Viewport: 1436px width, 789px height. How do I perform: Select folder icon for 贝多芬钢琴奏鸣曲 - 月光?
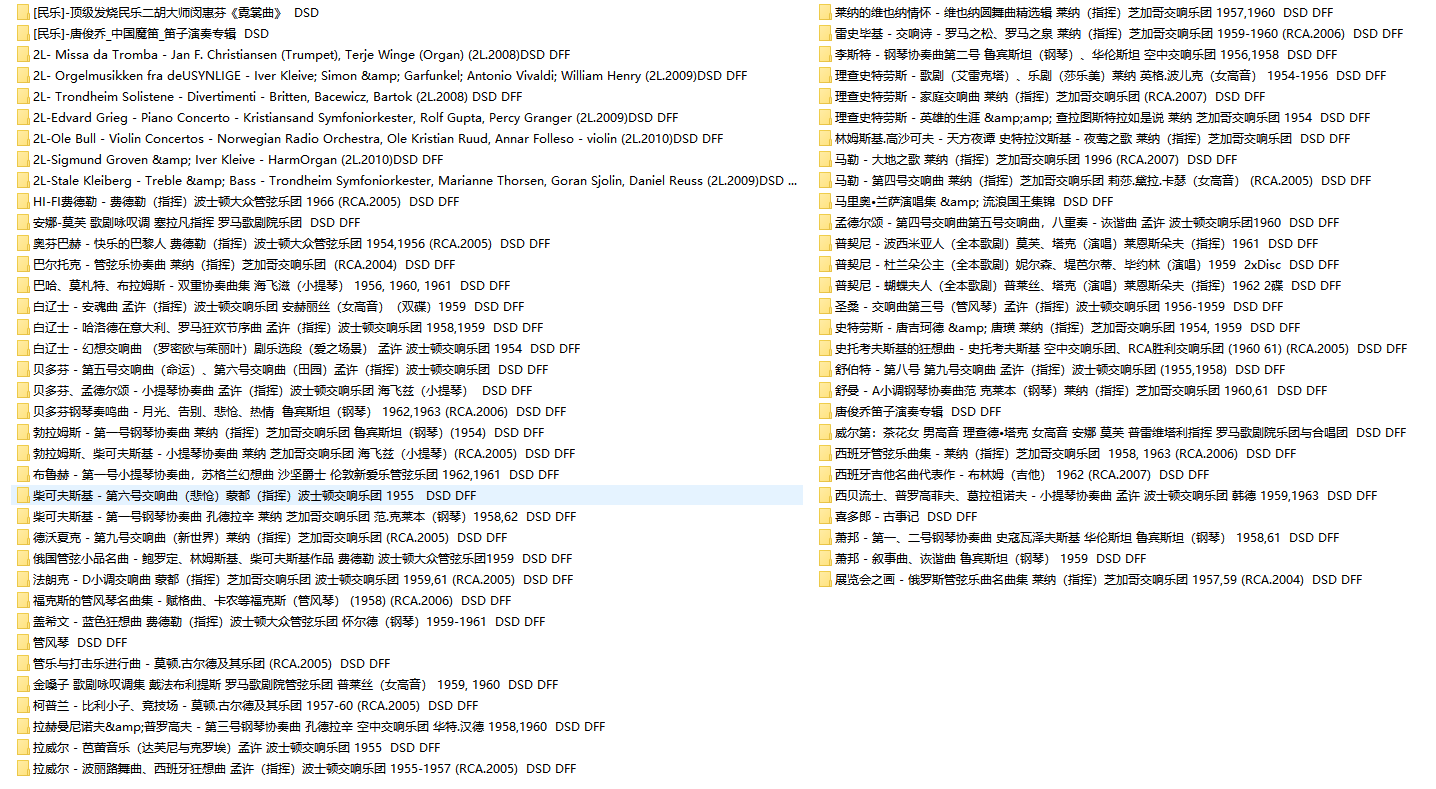point(23,411)
